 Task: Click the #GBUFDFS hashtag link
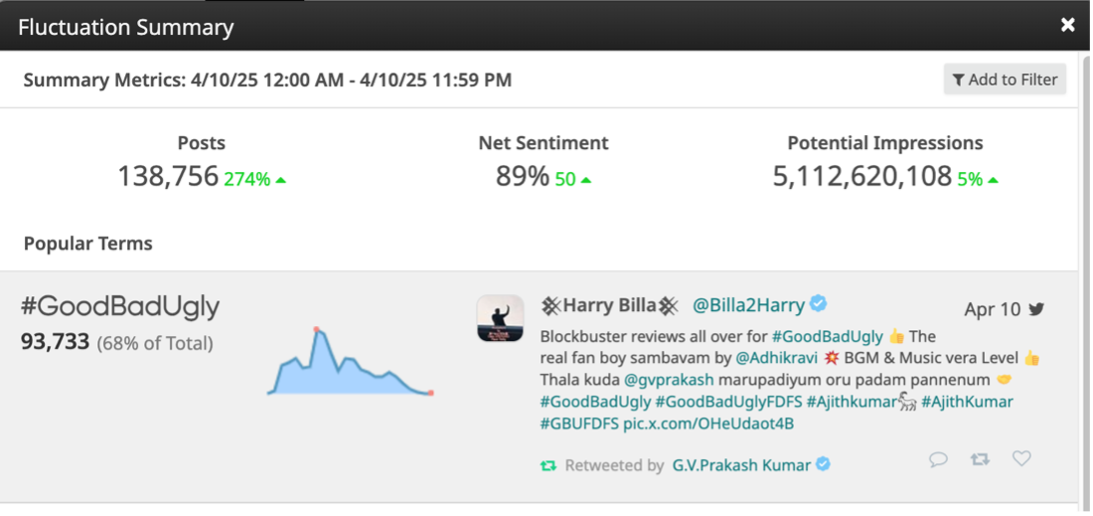coord(579,423)
